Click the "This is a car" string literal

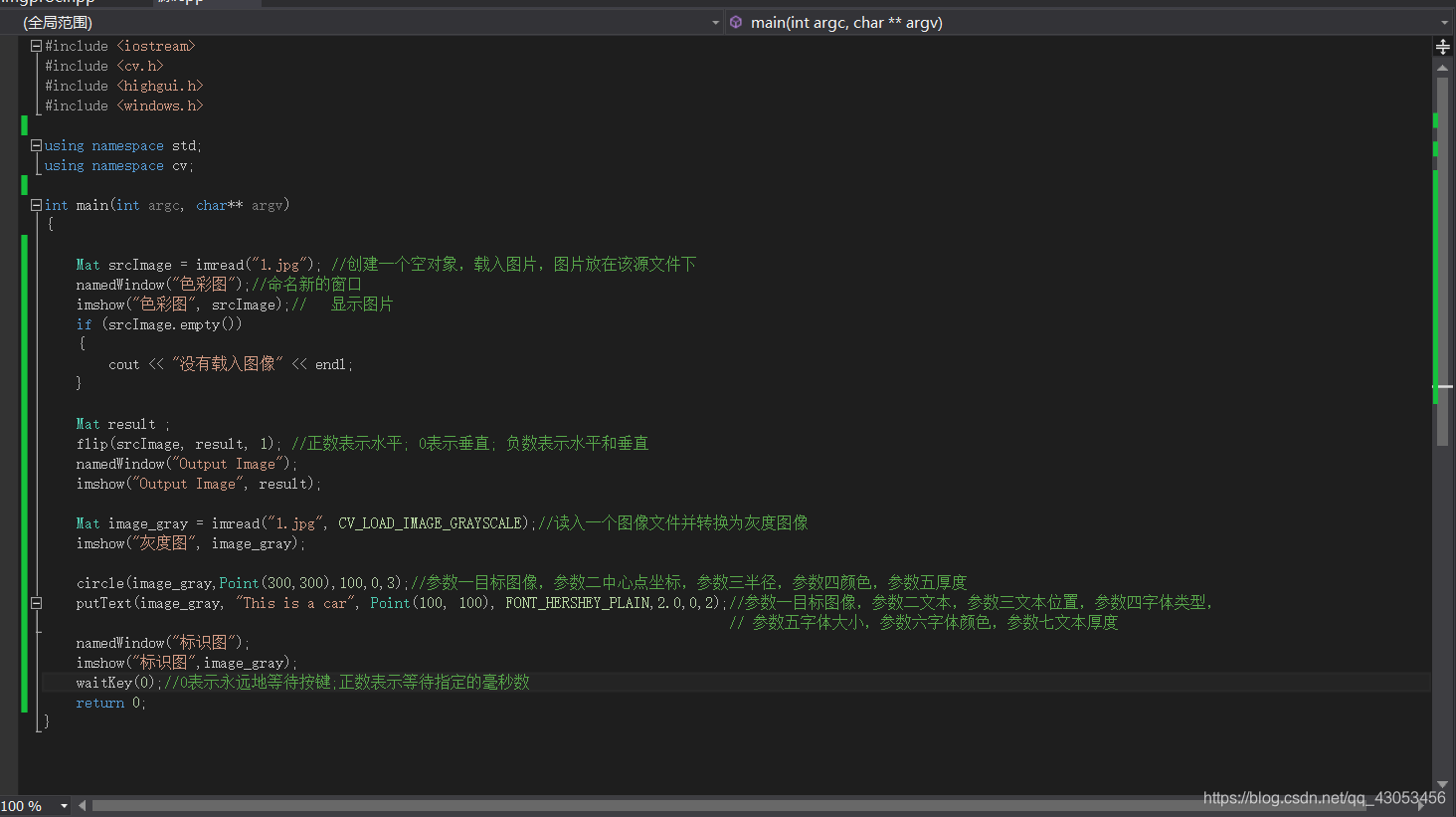tap(295, 603)
